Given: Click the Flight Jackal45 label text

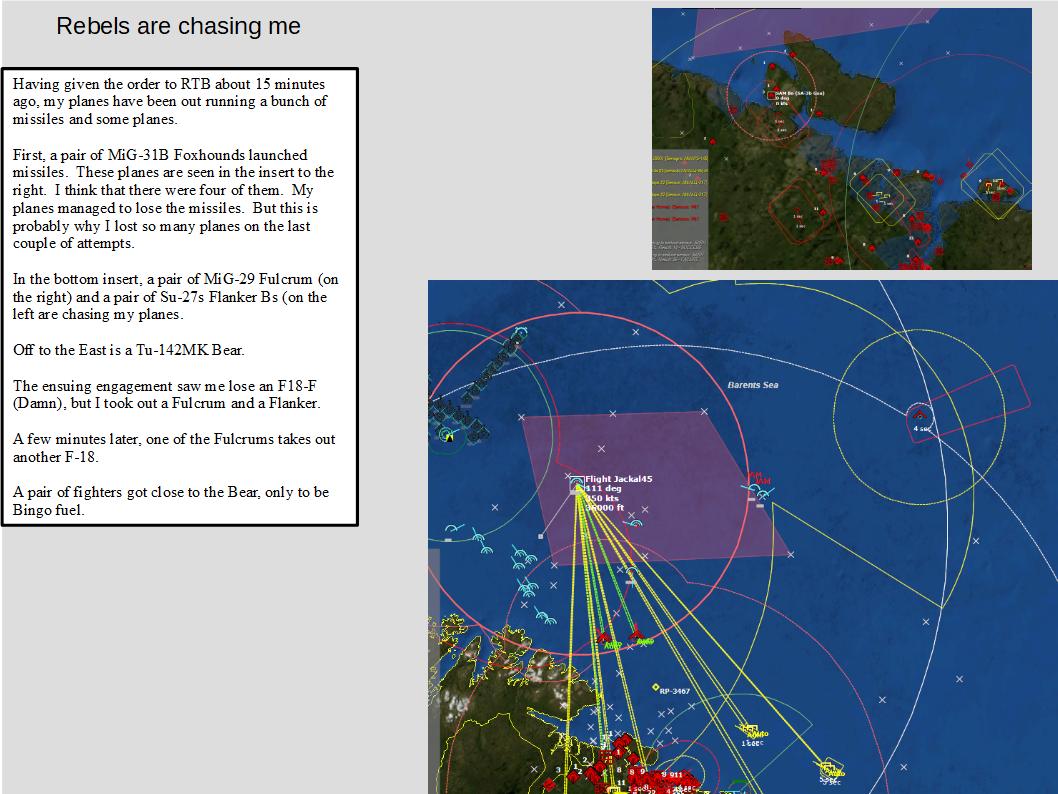Looking at the screenshot, I should click(x=619, y=479).
